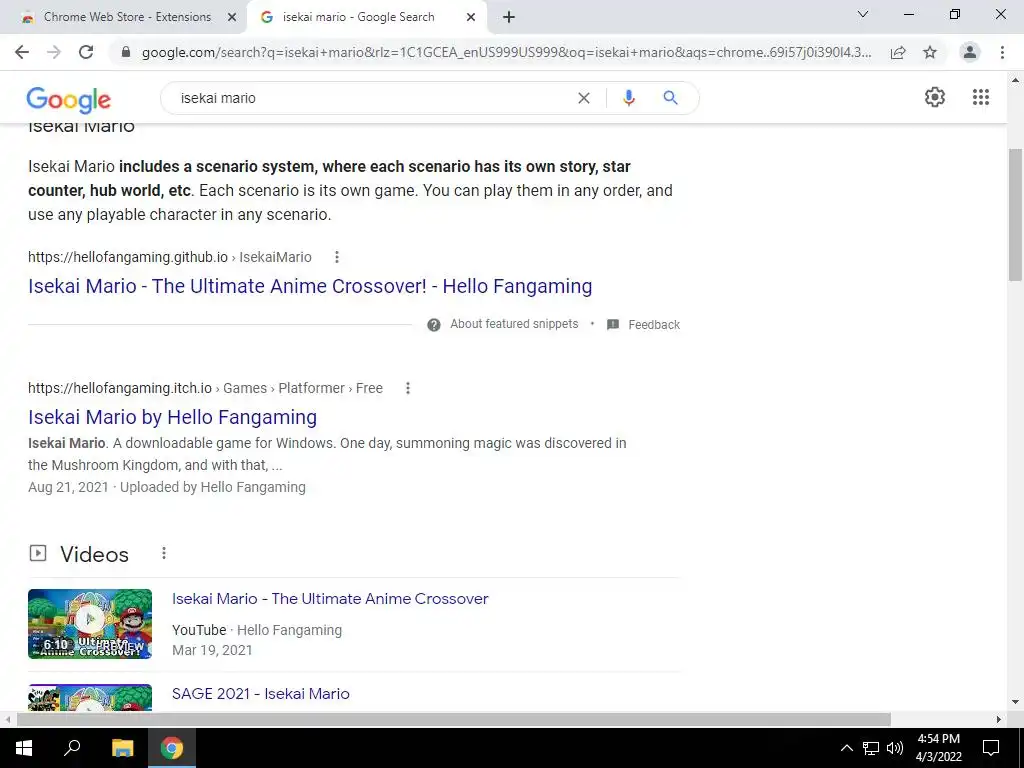Click the horizontal scrollbar thumb

click(454, 719)
